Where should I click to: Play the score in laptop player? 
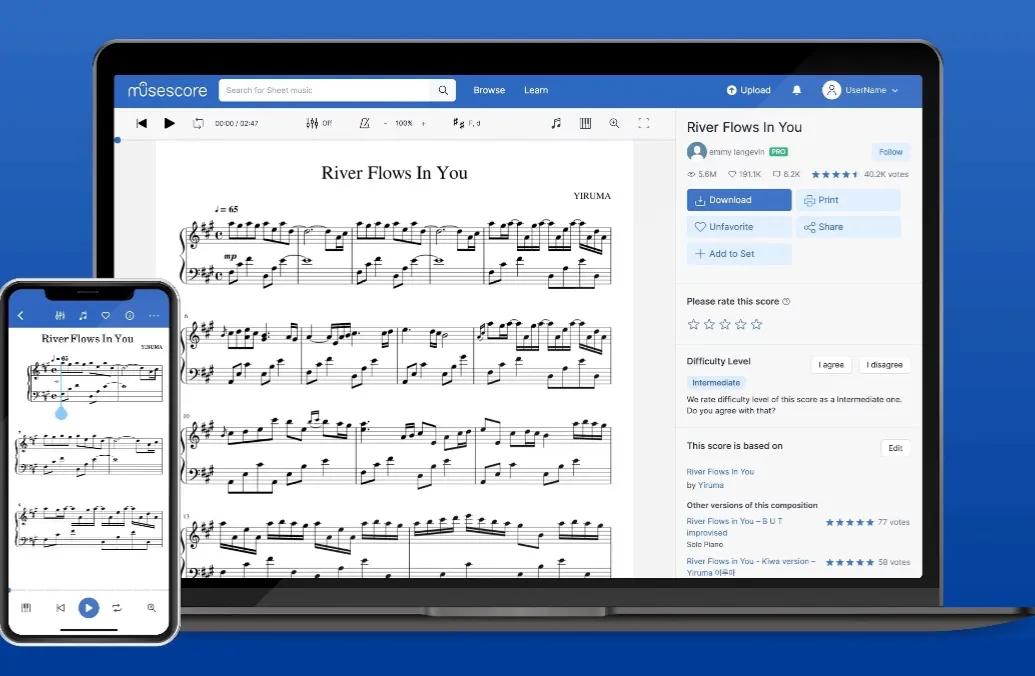click(x=169, y=123)
